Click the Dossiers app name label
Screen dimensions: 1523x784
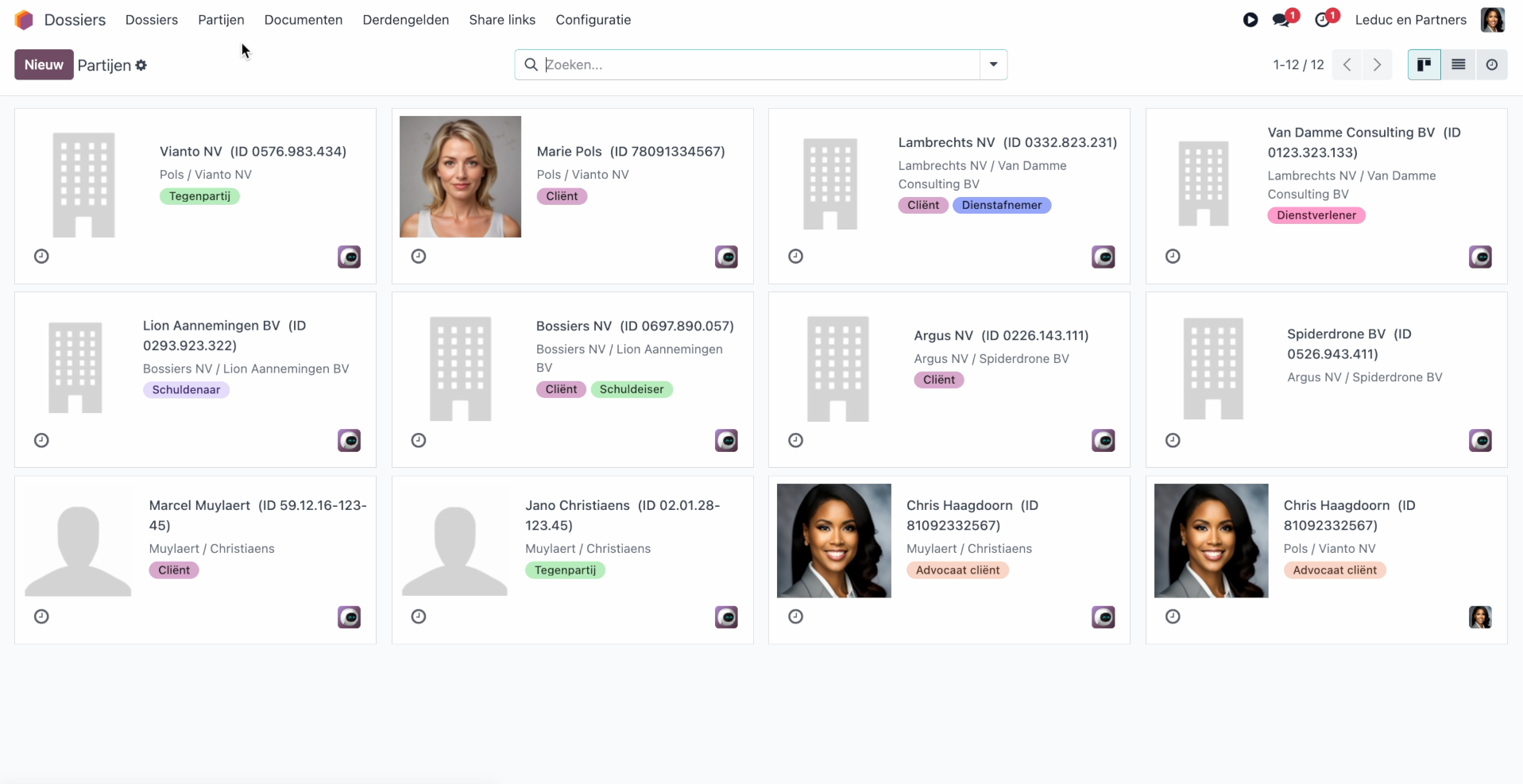(75, 20)
